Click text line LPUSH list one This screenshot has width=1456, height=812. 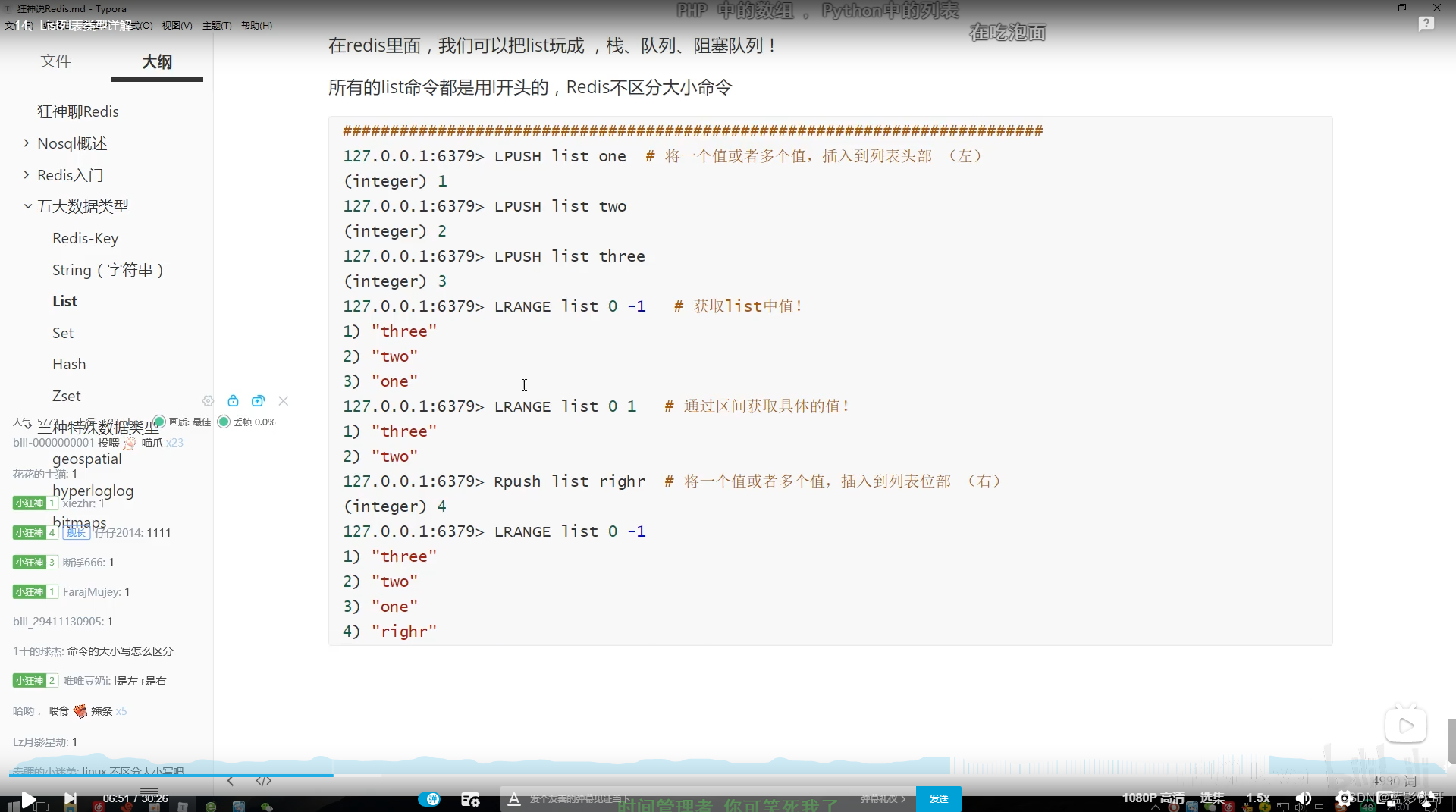tap(560, 156)
